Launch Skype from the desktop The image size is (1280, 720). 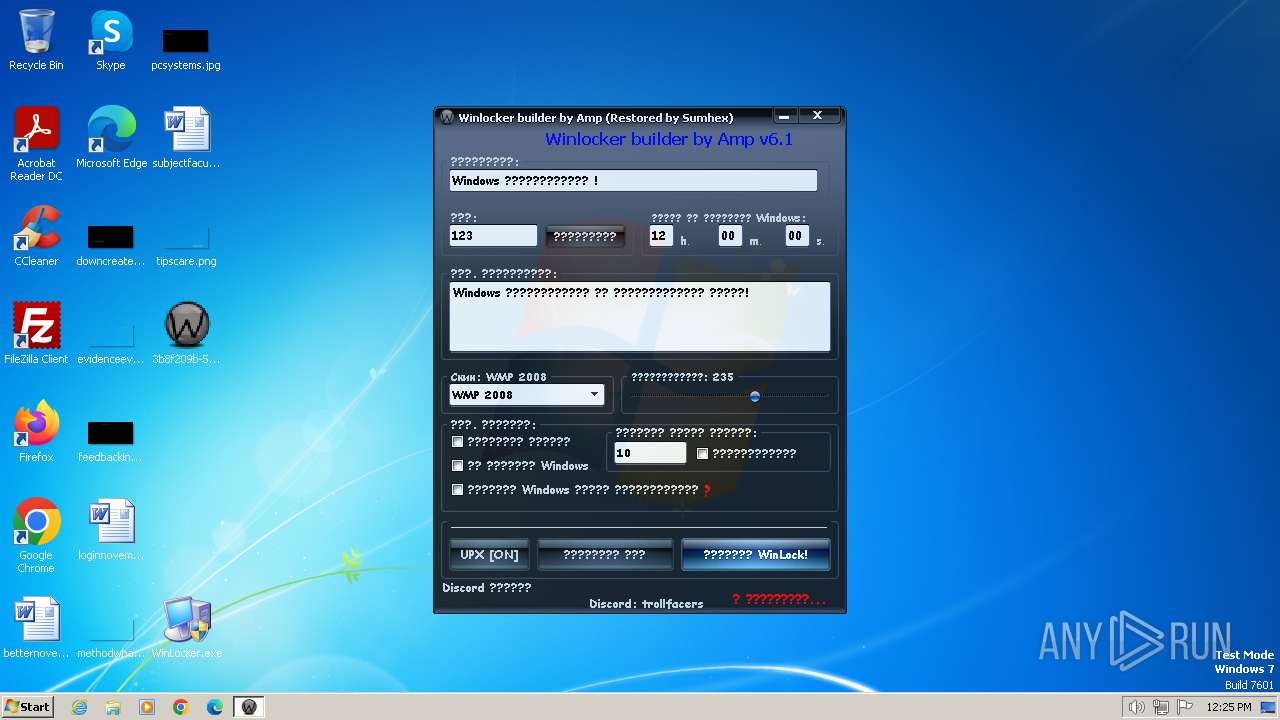(x=110, y=40)
